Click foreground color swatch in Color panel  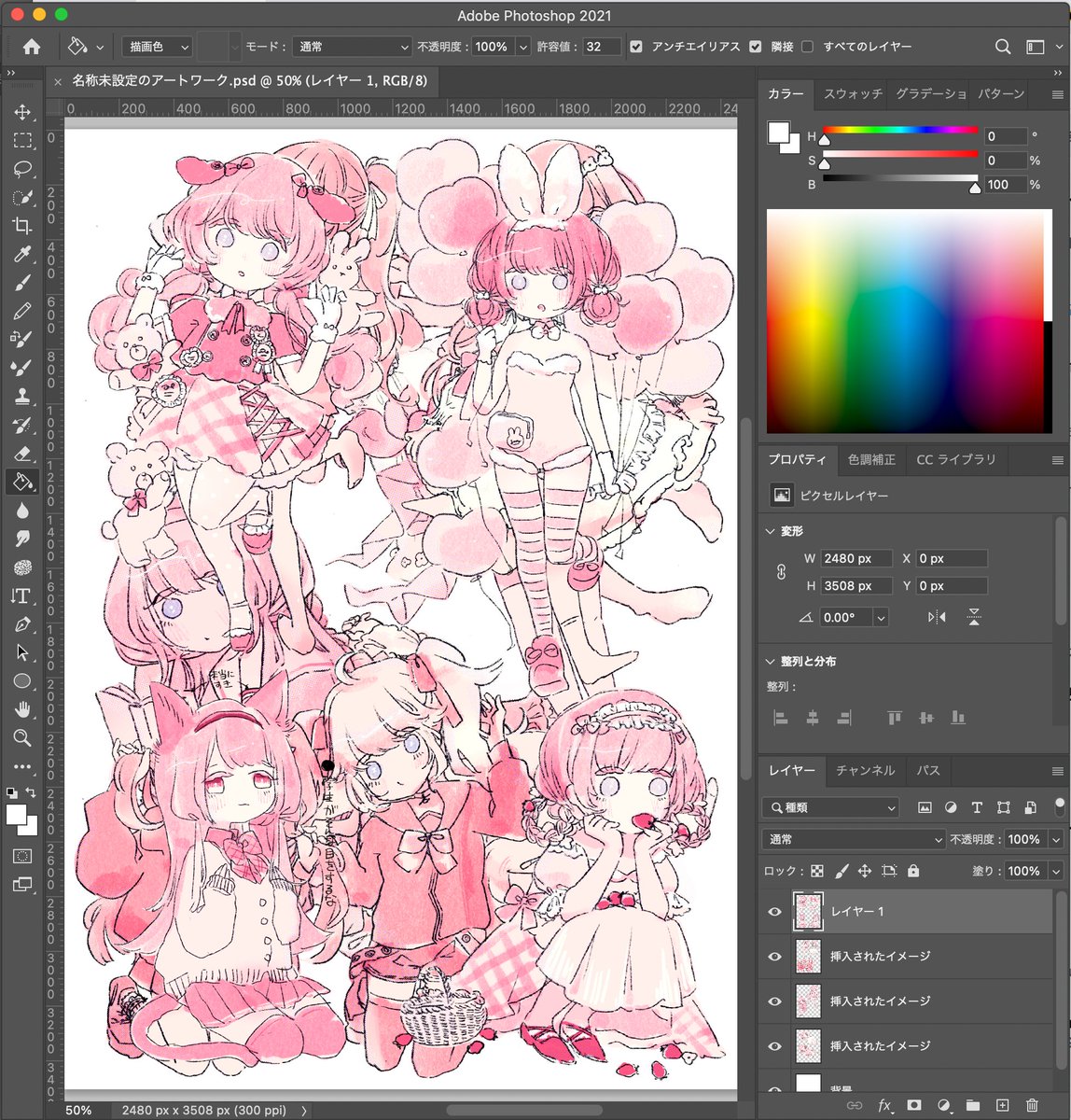(x=778, y=133)
